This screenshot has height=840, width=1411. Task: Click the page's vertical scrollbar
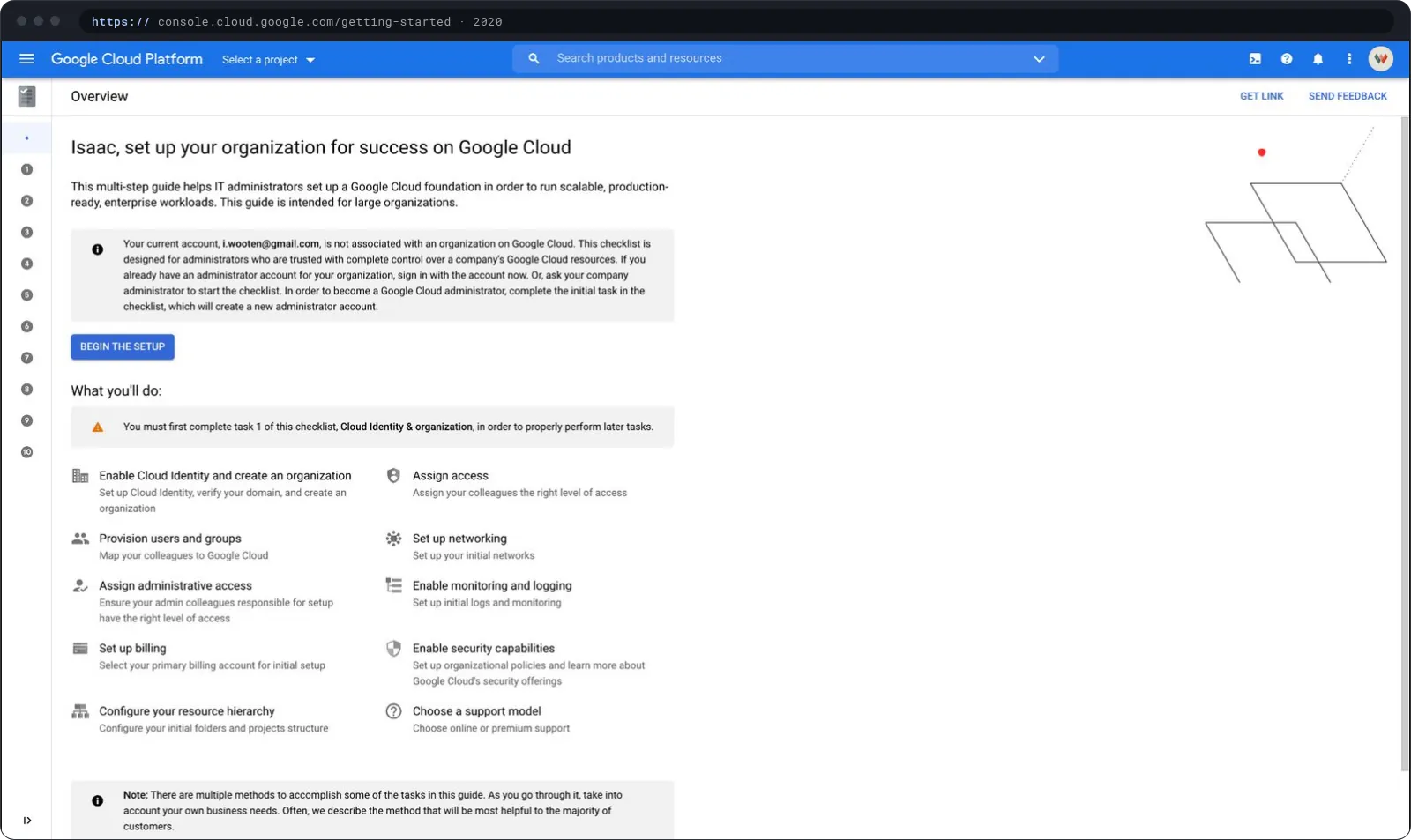(x=1405, y=443)
